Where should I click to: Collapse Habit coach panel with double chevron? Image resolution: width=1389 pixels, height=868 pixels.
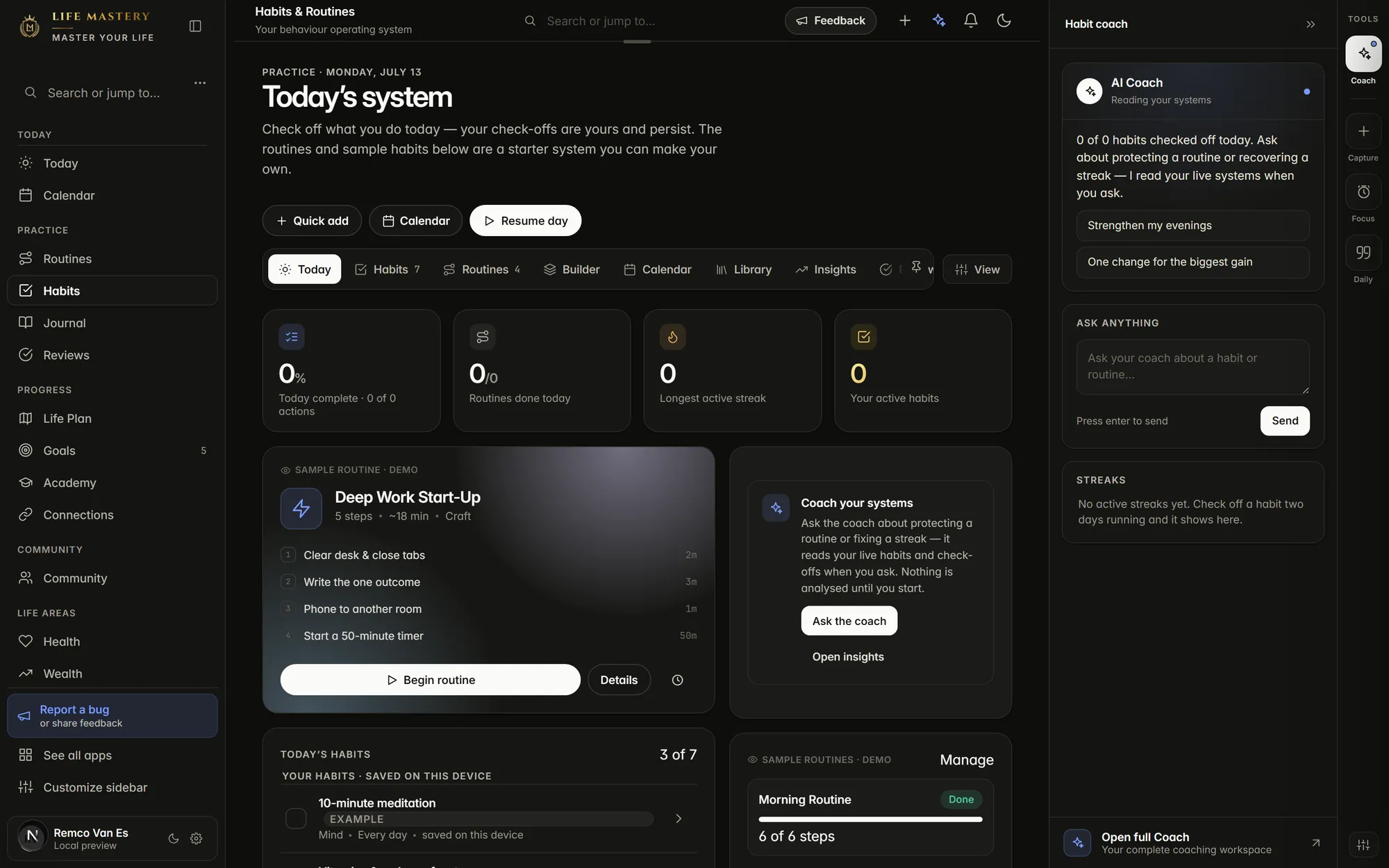[x=1311, y=24]
